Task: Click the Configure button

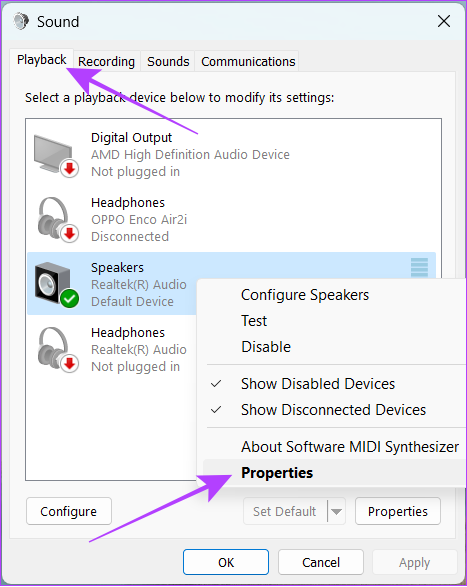Action: pyautogui.click(x=69, y=511)
